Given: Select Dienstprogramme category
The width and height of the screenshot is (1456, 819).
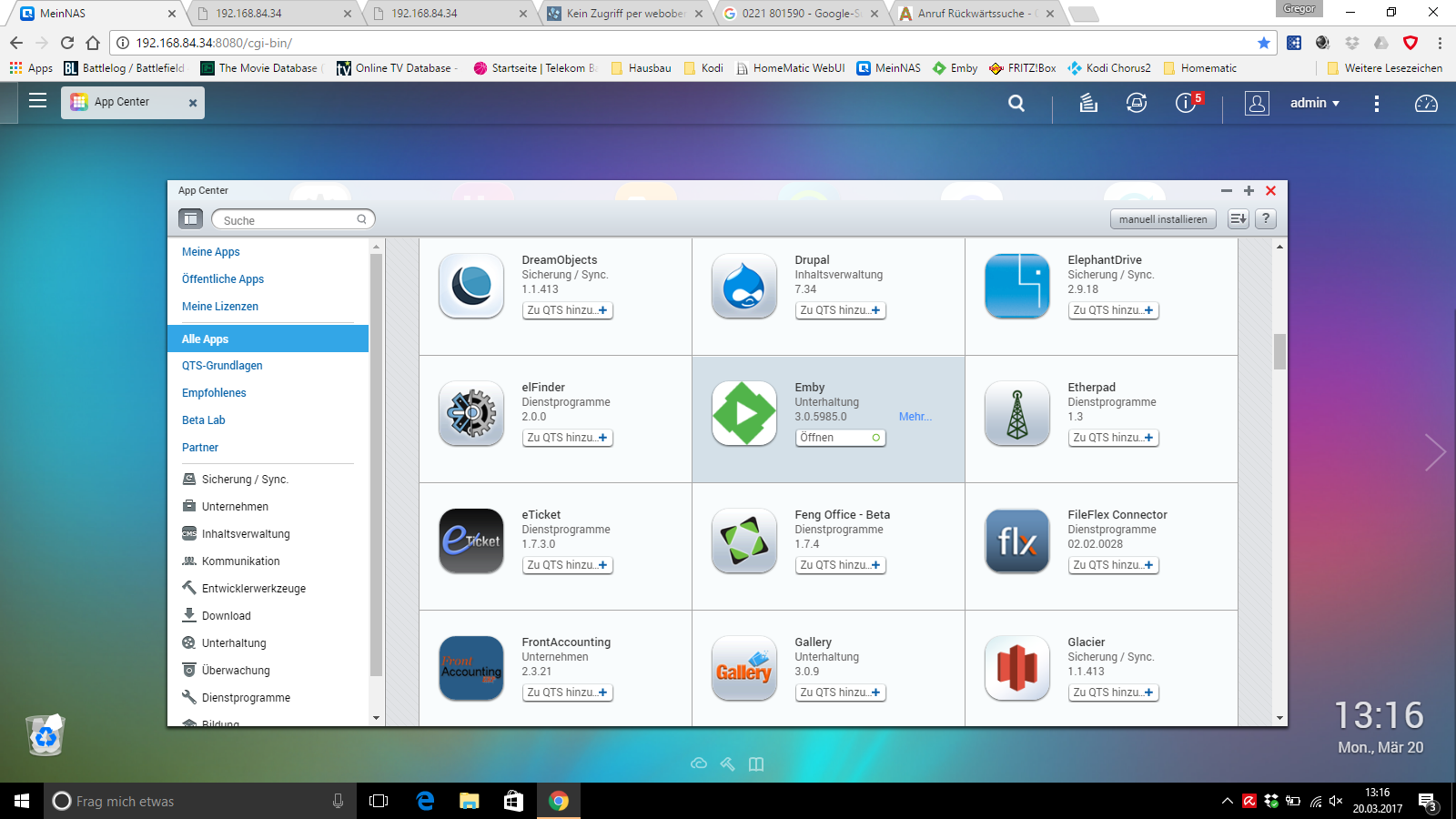Looking at the screenshot, I should tap(236, 698).
